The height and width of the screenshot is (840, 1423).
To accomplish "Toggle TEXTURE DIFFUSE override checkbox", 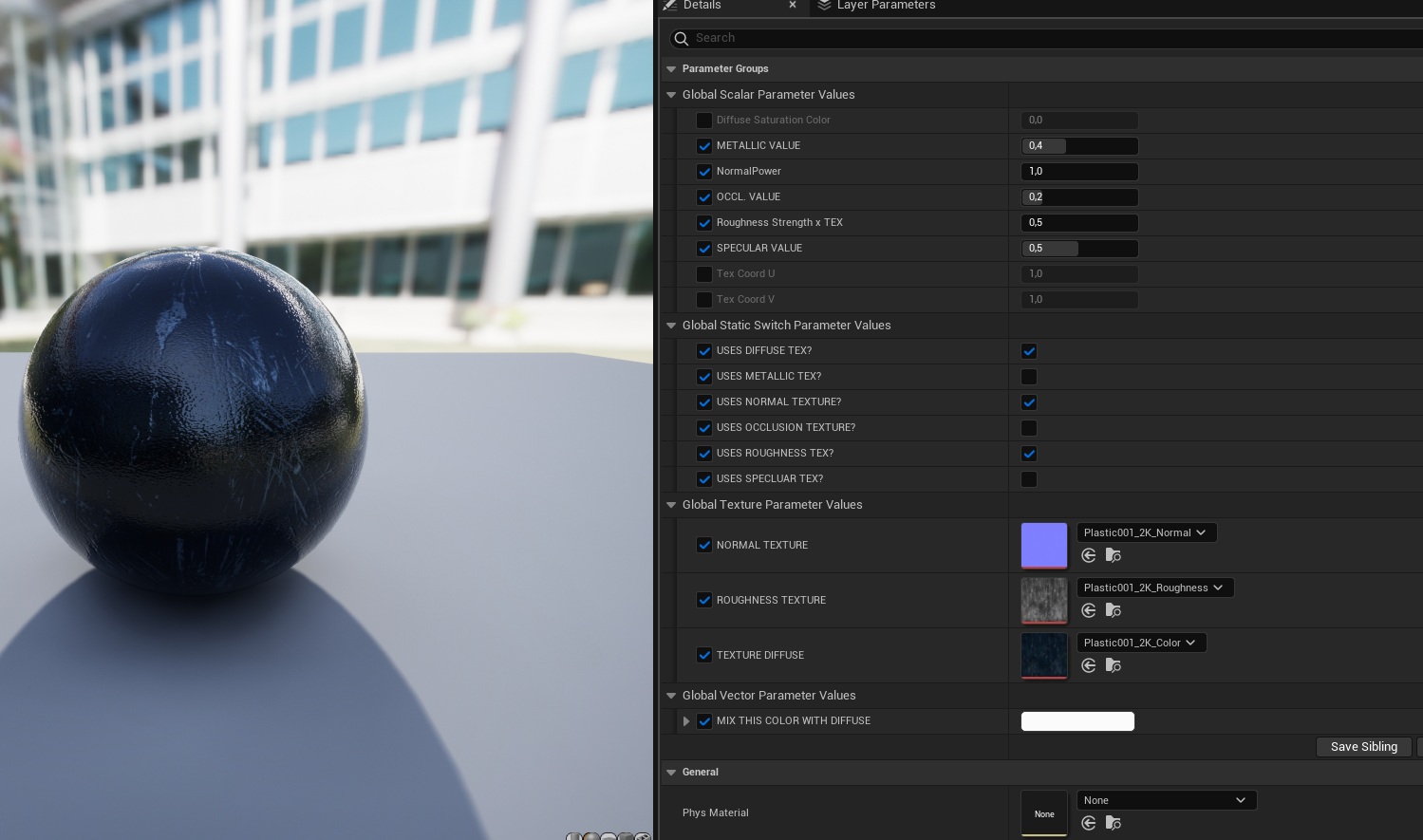I will tap(704, 655).
